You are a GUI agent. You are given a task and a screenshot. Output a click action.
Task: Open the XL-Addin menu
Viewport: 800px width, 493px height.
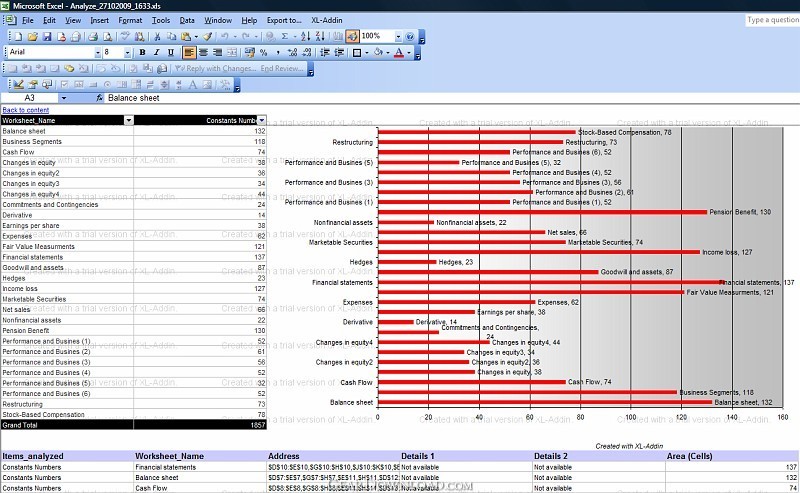click(x=327, y=20)
